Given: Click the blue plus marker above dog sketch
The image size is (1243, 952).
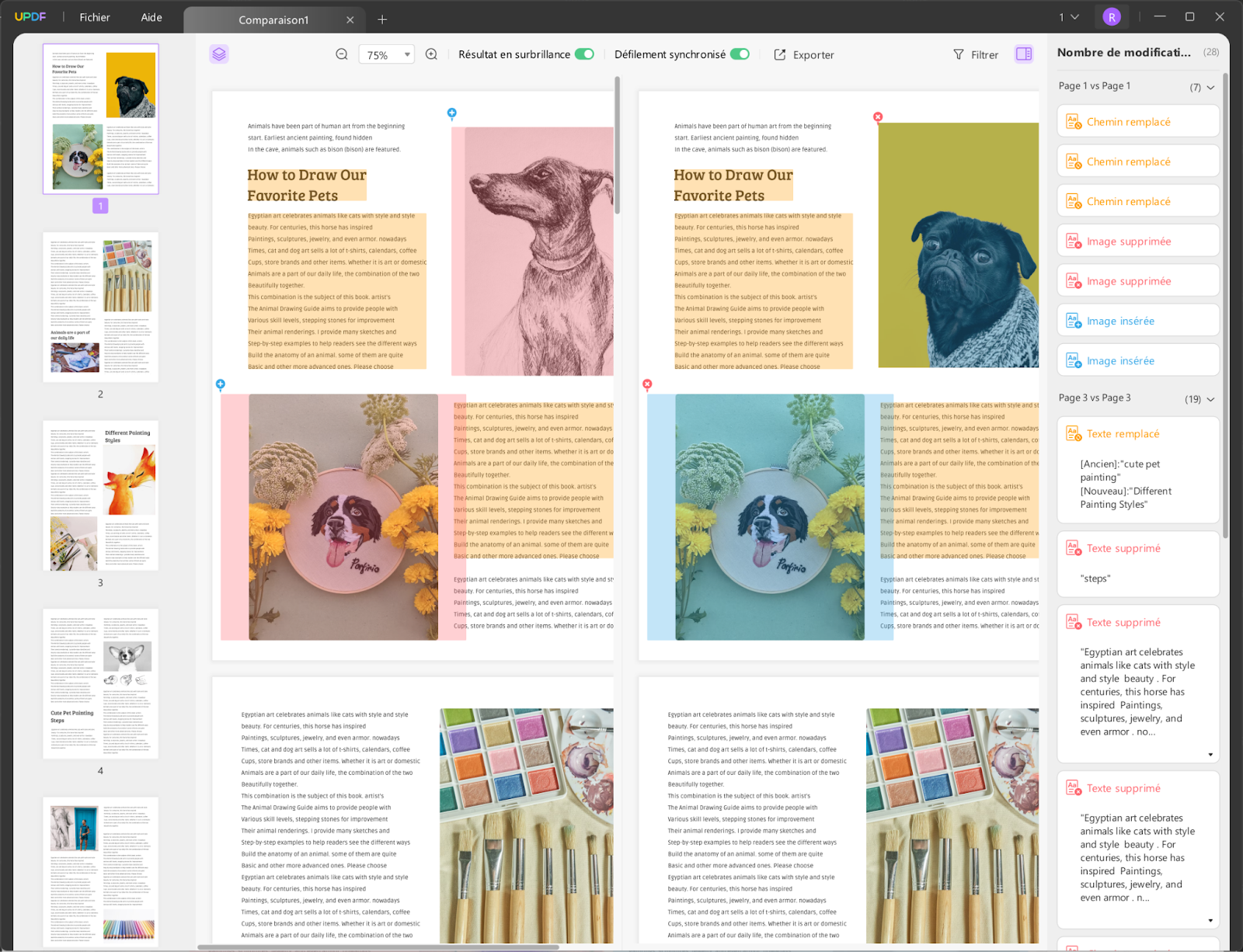Looking at the screenshot, I should 451,113.
